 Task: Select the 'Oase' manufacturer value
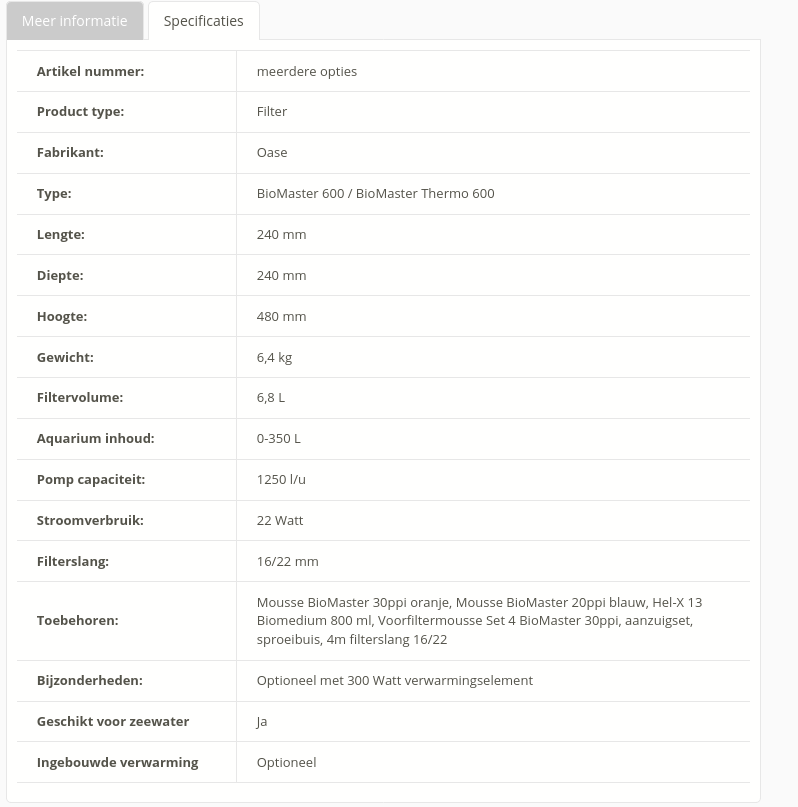point(272,152)
